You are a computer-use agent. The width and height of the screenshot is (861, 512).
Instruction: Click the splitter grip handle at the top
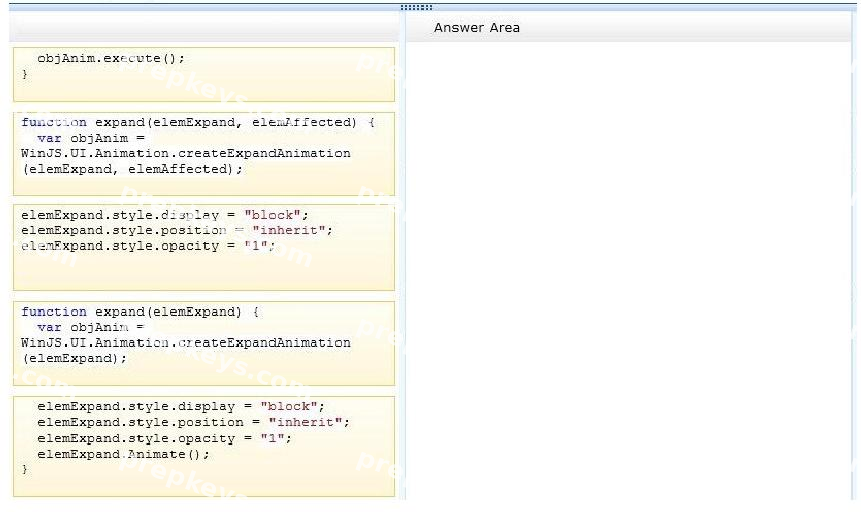(416, 7)
